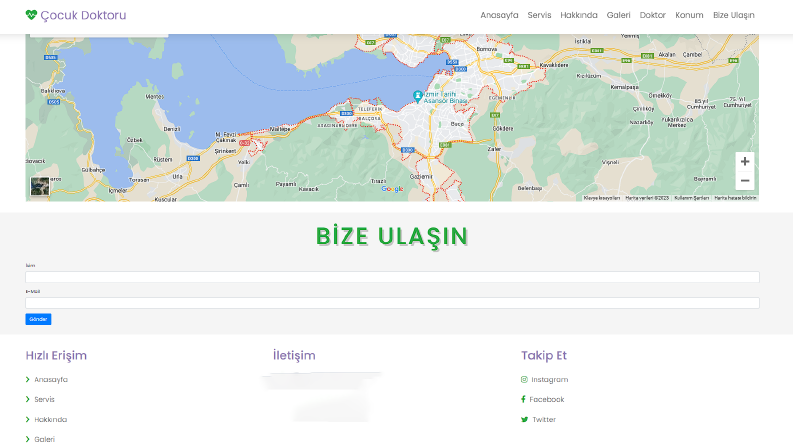The height and width of the screenshot is (446, 793).
Task: Open Hakkında footer quick link
Action: [51, 420]
